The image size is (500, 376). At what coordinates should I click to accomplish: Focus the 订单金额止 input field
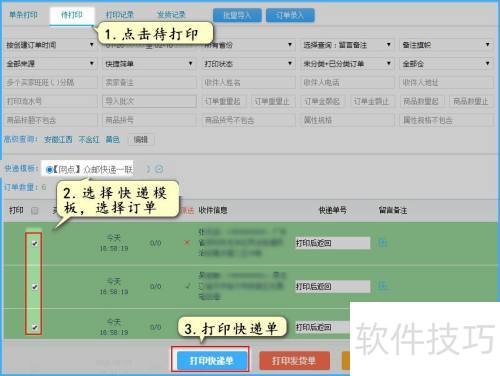(x=372, y=101)
